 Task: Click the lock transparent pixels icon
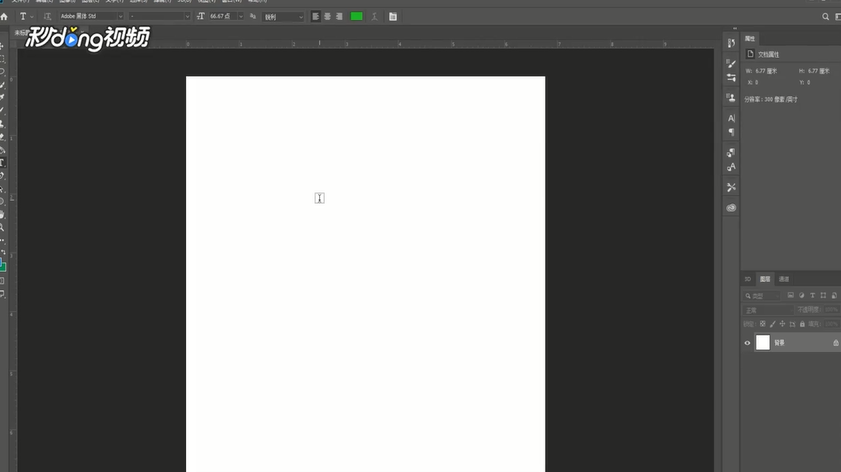pyautogui.click(x=763, y=324)
